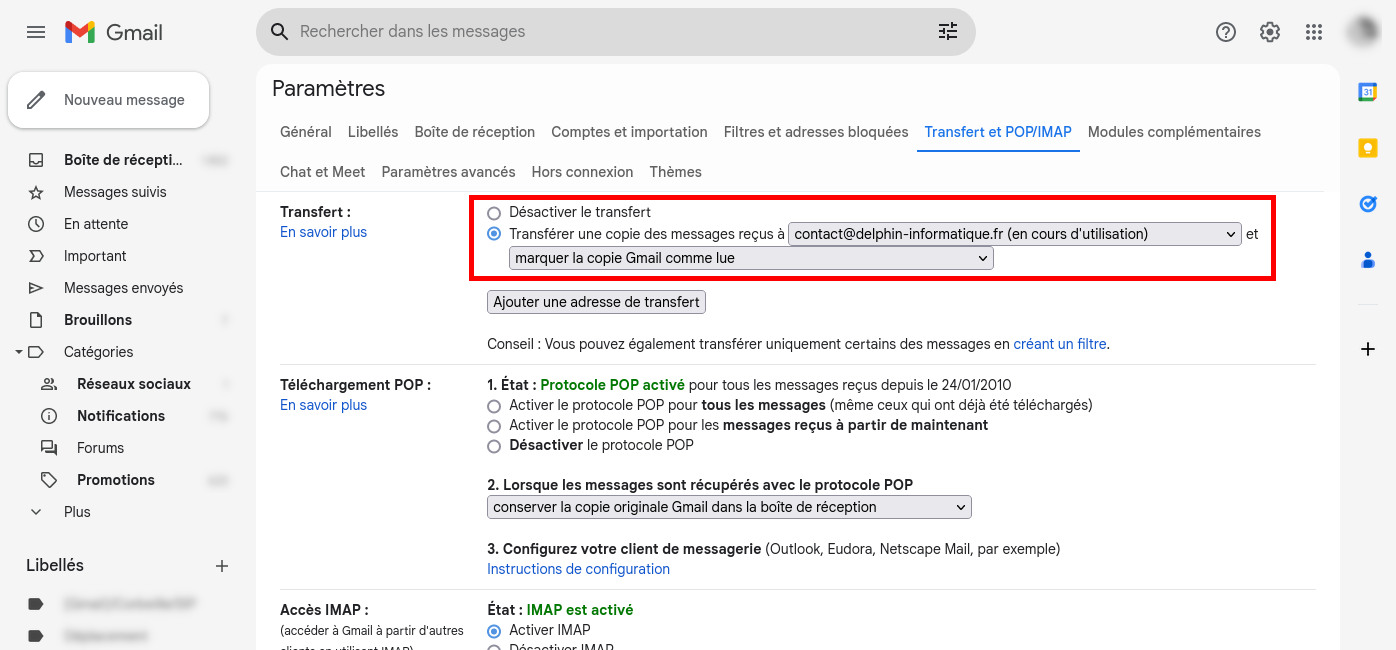The width and height of the screenshot is (1396, 650).
Task: Open the blurred account avatar
Action: pyautogui.click(x=1364, y=32)
